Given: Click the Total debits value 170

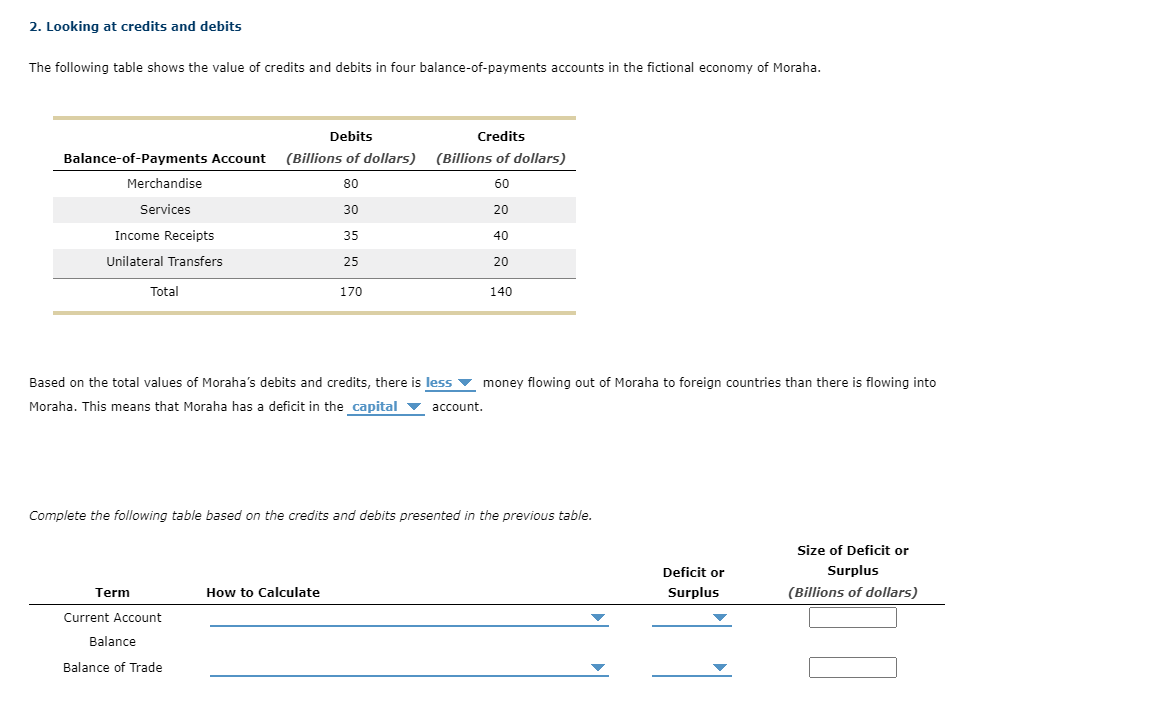Looking at the screenshot, I should click(351, 291).
